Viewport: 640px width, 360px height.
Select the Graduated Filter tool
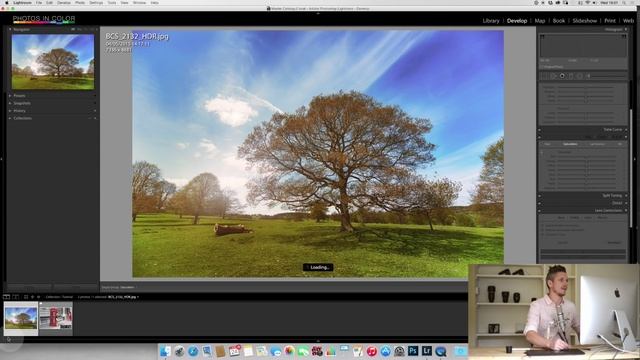[571, 76]
